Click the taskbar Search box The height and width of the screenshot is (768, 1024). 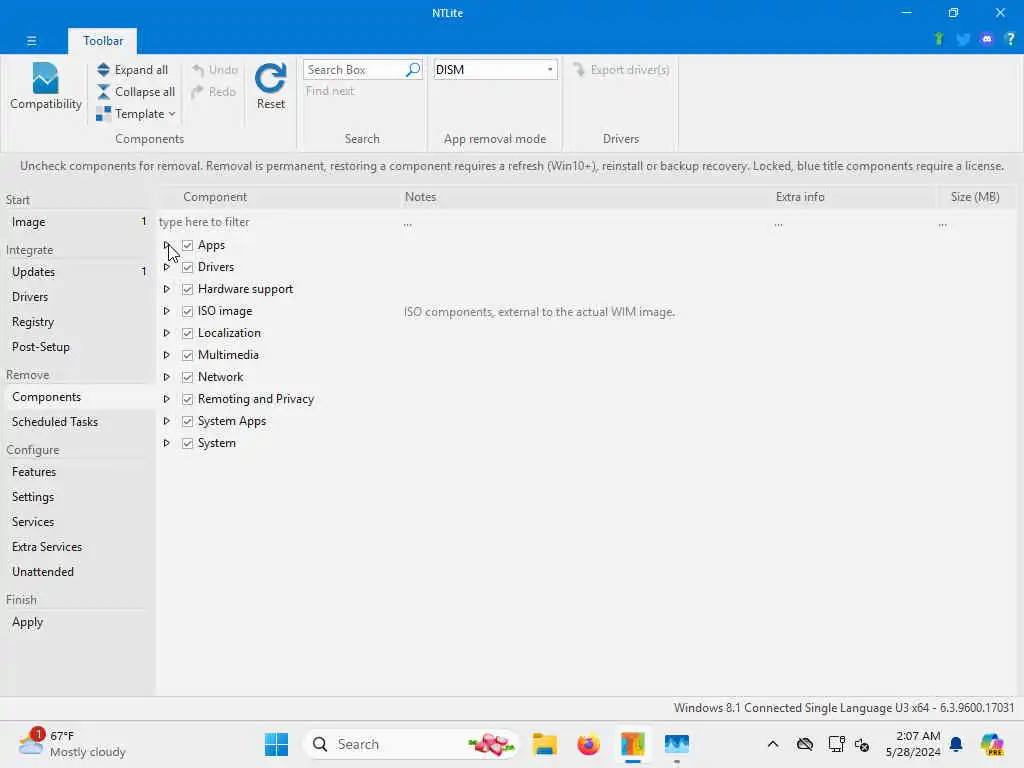(411, 744)
